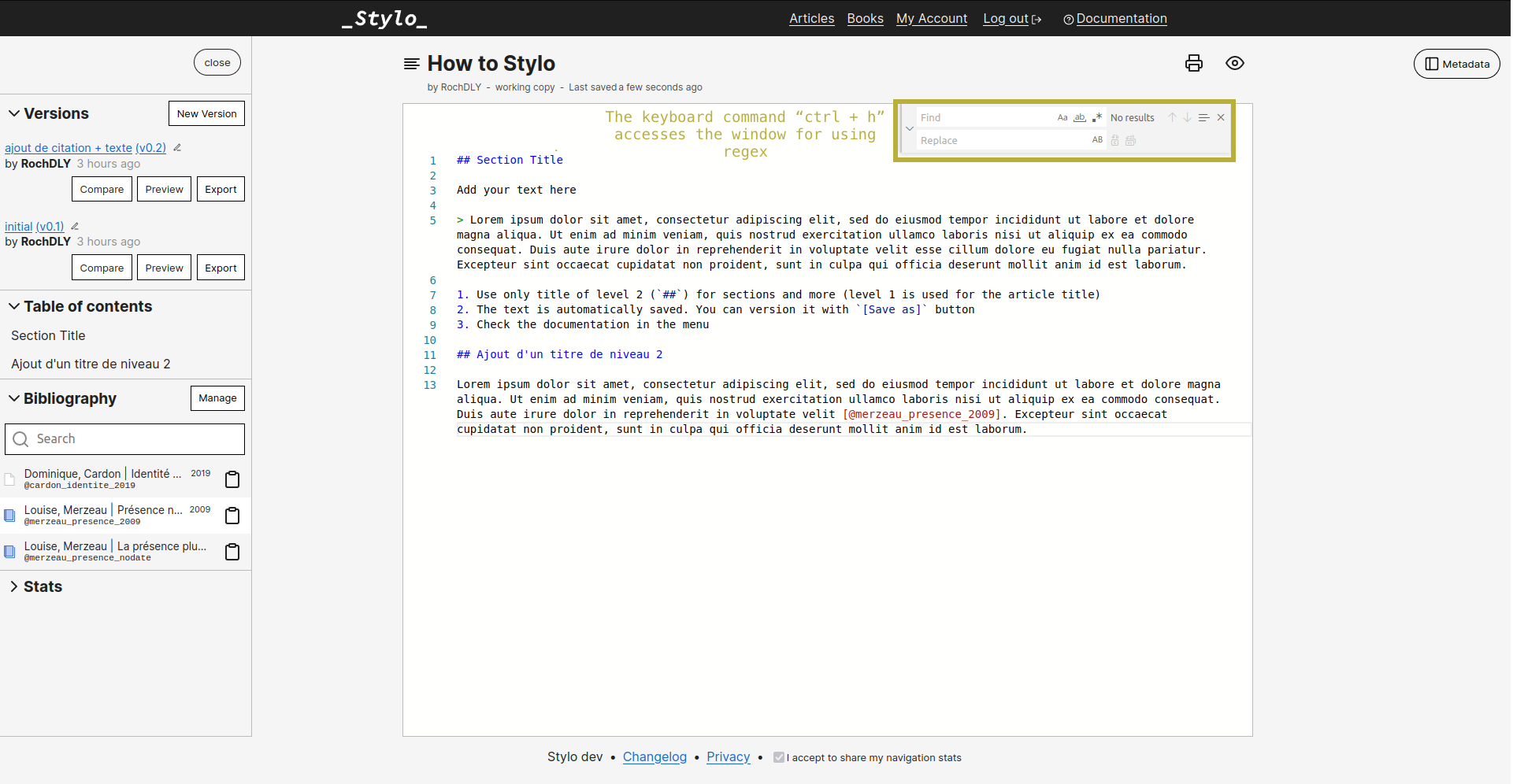Click Find in selection lines icon

pos(1203,117)
